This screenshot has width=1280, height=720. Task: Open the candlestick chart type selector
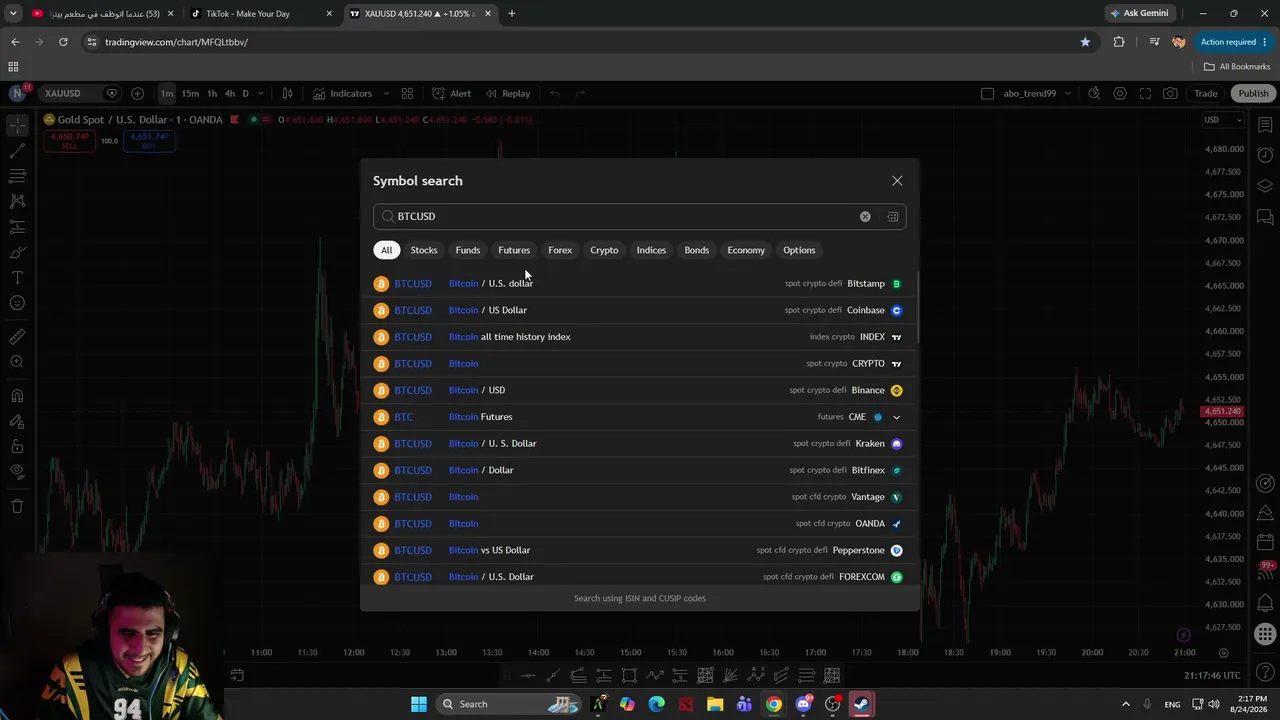coord(287,93)
